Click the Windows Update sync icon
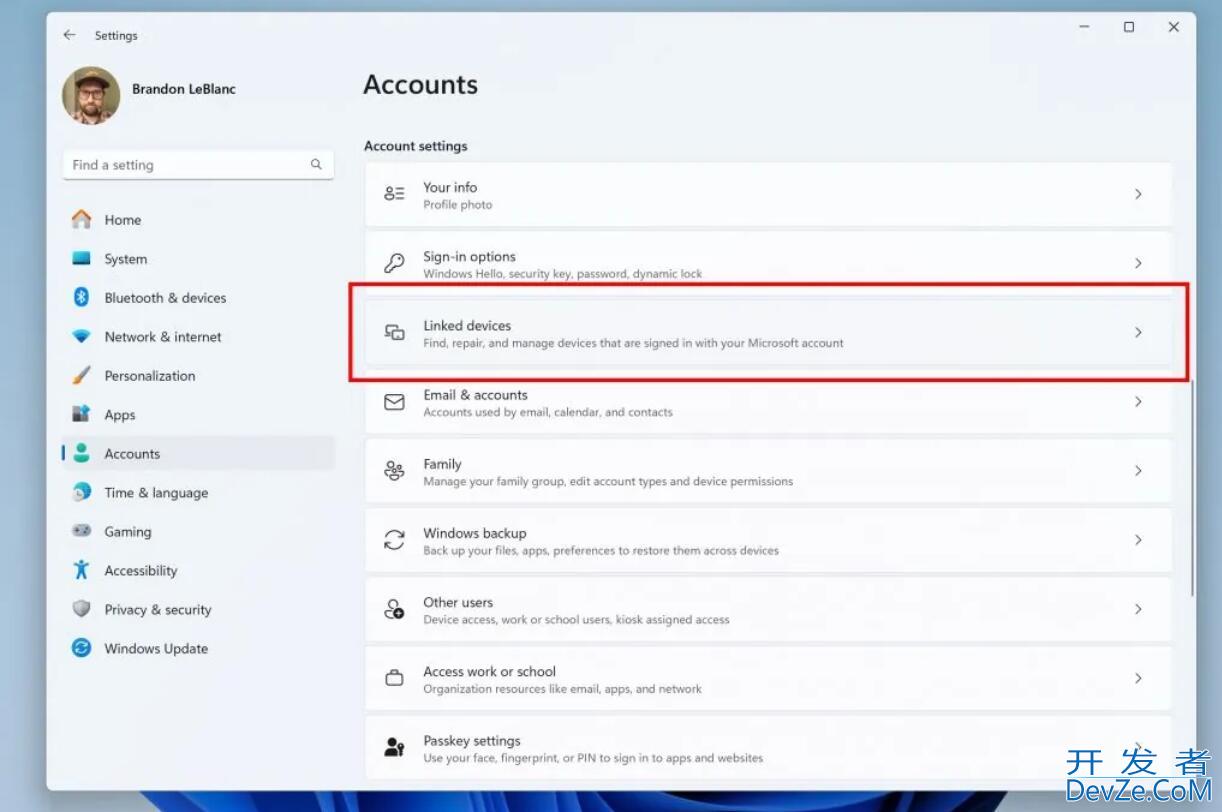The height and width of the screenshot is (812, 1222). pyautogui.click(x=81, y=649)
